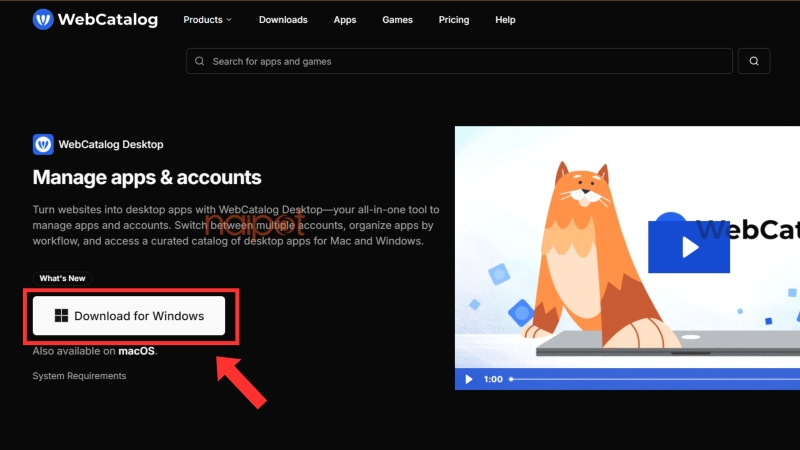This screenshot has width=800, height=450.
Task: Click the WebCatalog wordmark in the header
Action: coord(107,19)
